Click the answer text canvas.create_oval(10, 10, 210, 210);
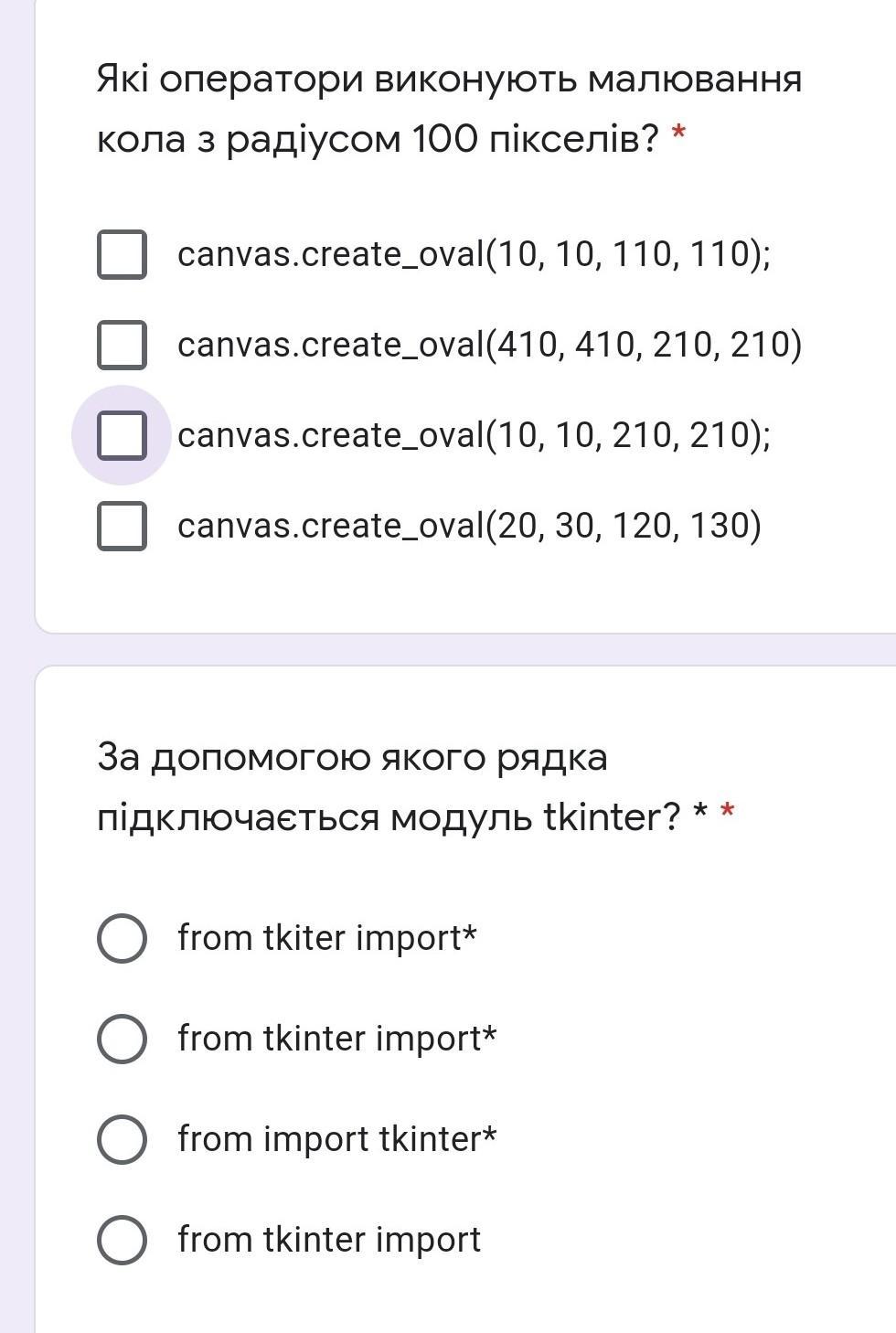896x1333 pixels. [x=475, y=435]
